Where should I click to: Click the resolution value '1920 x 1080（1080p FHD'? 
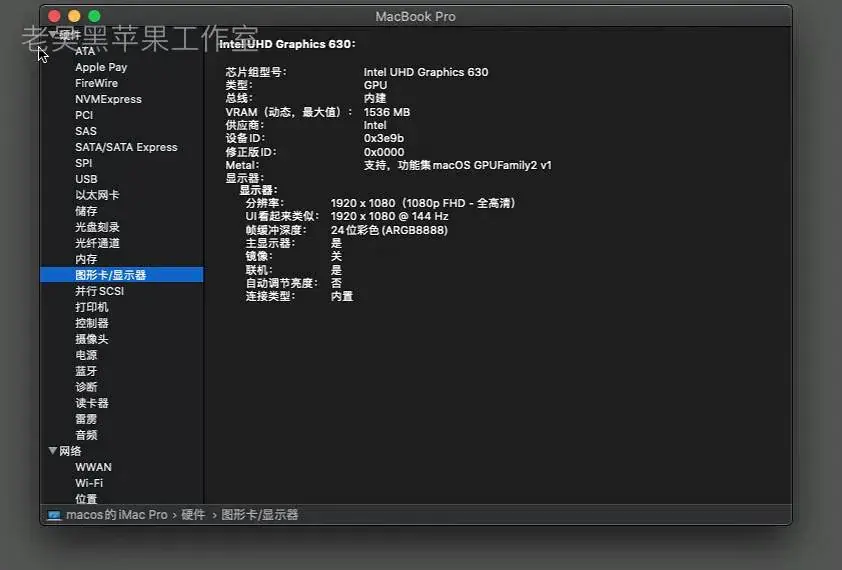coord(398,203)
